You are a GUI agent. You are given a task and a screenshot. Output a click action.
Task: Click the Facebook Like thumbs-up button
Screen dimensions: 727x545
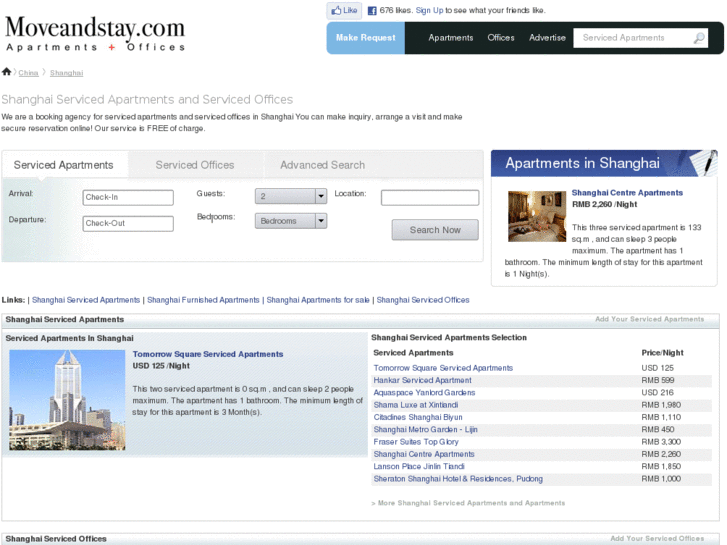(x=344, y=10)
